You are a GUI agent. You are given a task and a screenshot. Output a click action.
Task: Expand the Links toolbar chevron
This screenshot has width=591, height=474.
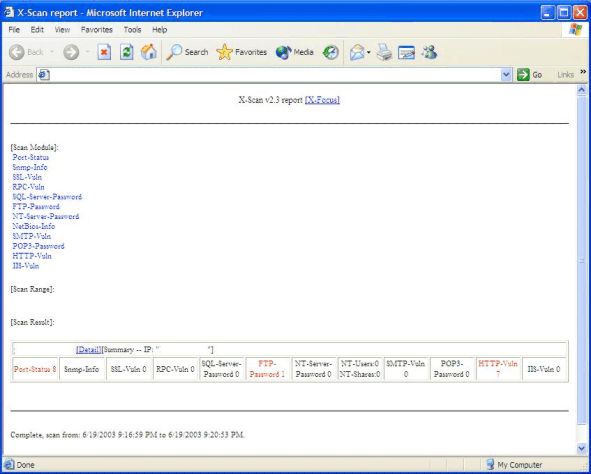pyautogui.click(x=583, y=72)
